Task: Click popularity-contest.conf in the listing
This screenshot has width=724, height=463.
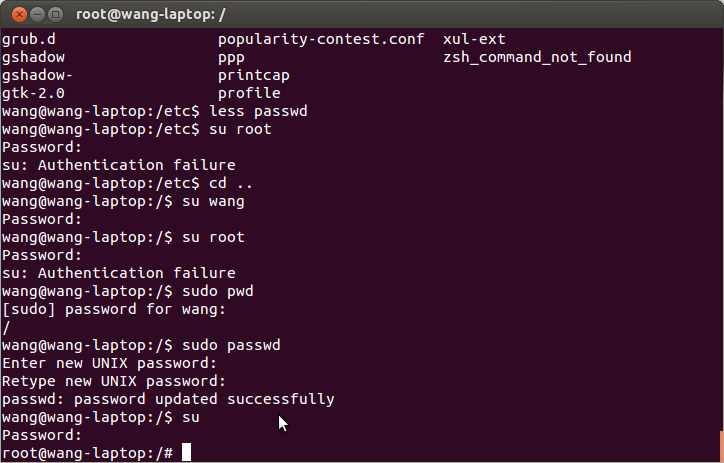Action: (321, 39)
